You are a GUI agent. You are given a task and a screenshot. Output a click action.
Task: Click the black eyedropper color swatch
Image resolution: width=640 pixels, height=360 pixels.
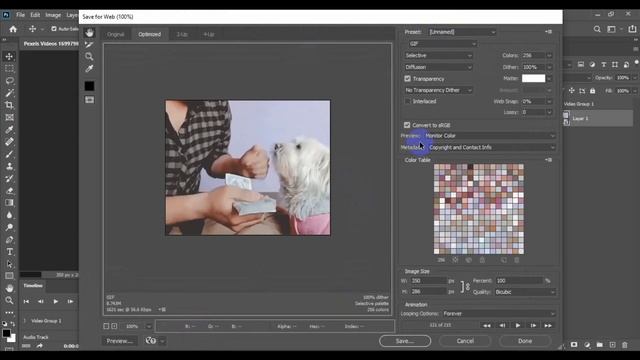[x=89, y=86]
